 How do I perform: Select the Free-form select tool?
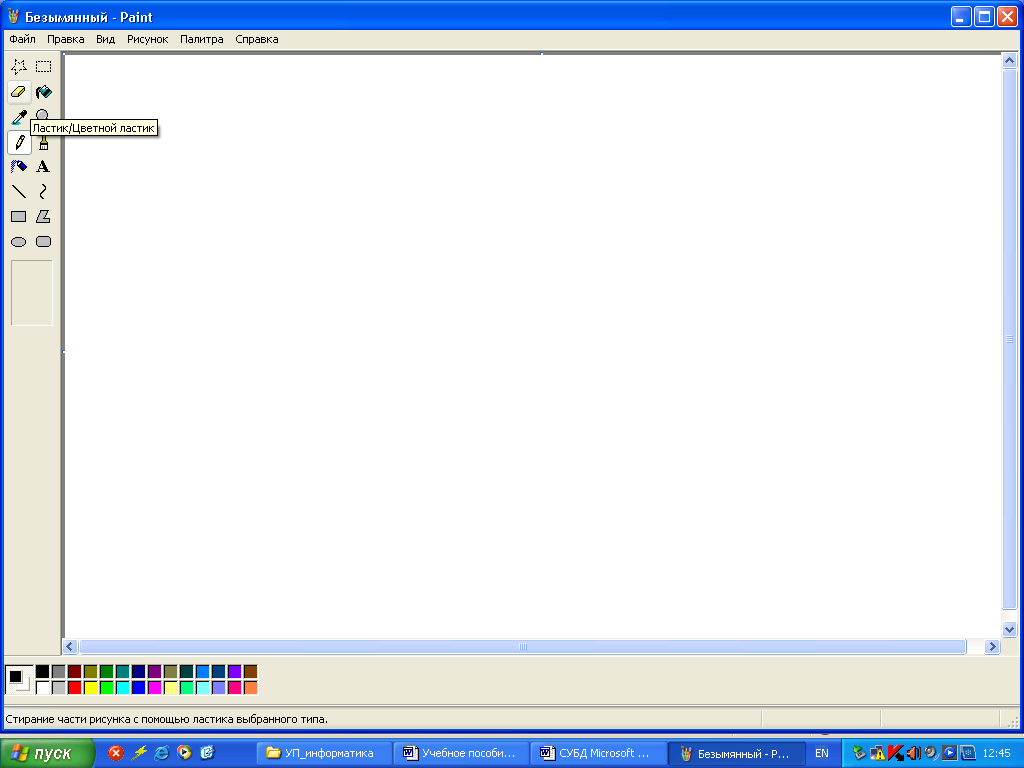[19, 67]
